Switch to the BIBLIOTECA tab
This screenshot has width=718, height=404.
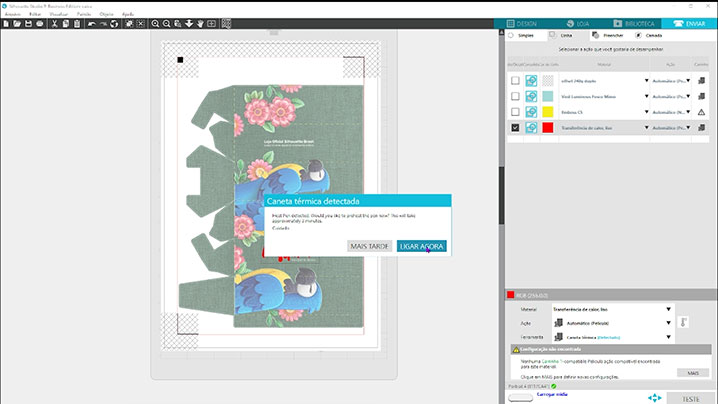635,22
